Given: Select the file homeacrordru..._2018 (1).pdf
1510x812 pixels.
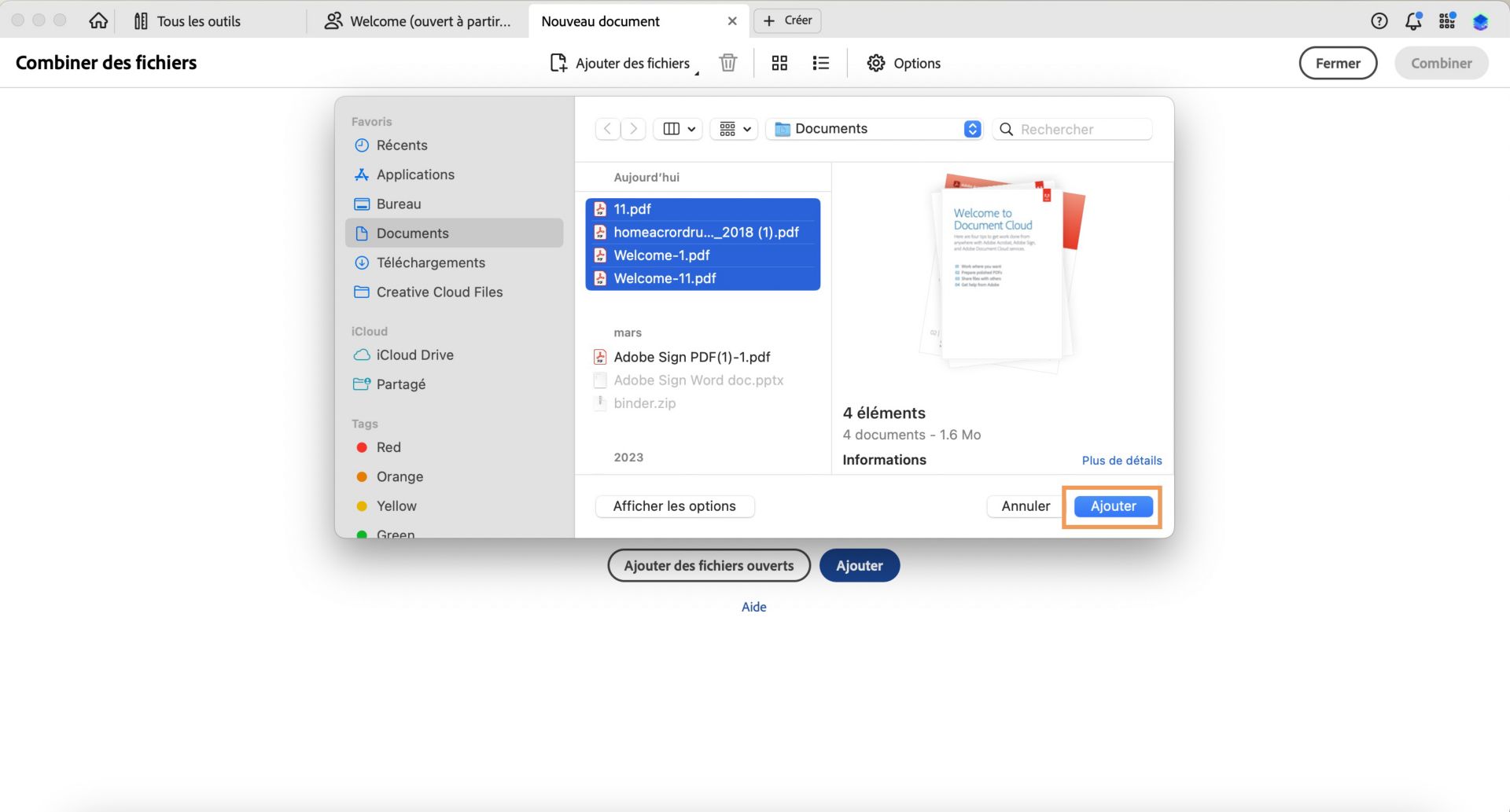Looking at the screenshot, I should coord(702,233).
